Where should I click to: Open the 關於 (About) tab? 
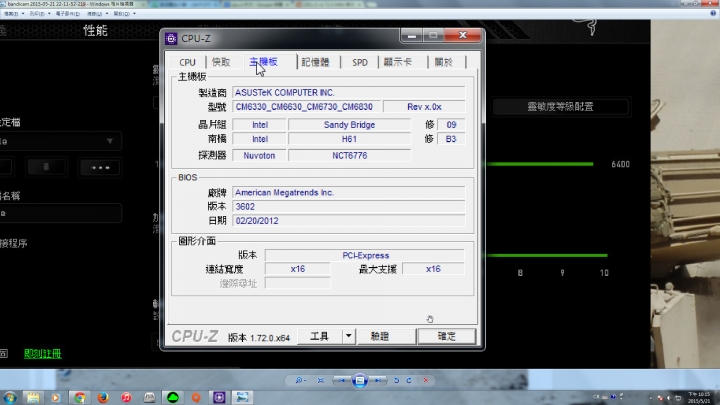(444, 62)
